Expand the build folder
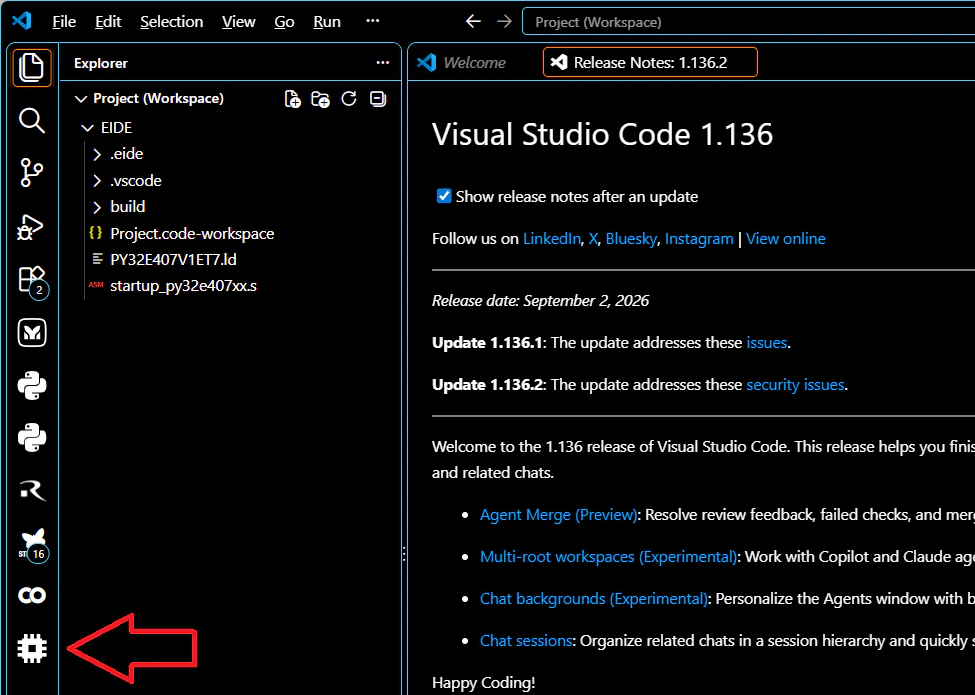Viewport: 975px width, 695px height. [x=97, y=207]
